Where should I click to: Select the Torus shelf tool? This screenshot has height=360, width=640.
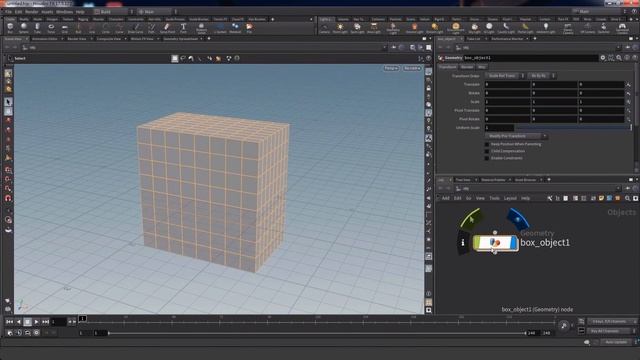pyautogui.click(x=51, y=28)
